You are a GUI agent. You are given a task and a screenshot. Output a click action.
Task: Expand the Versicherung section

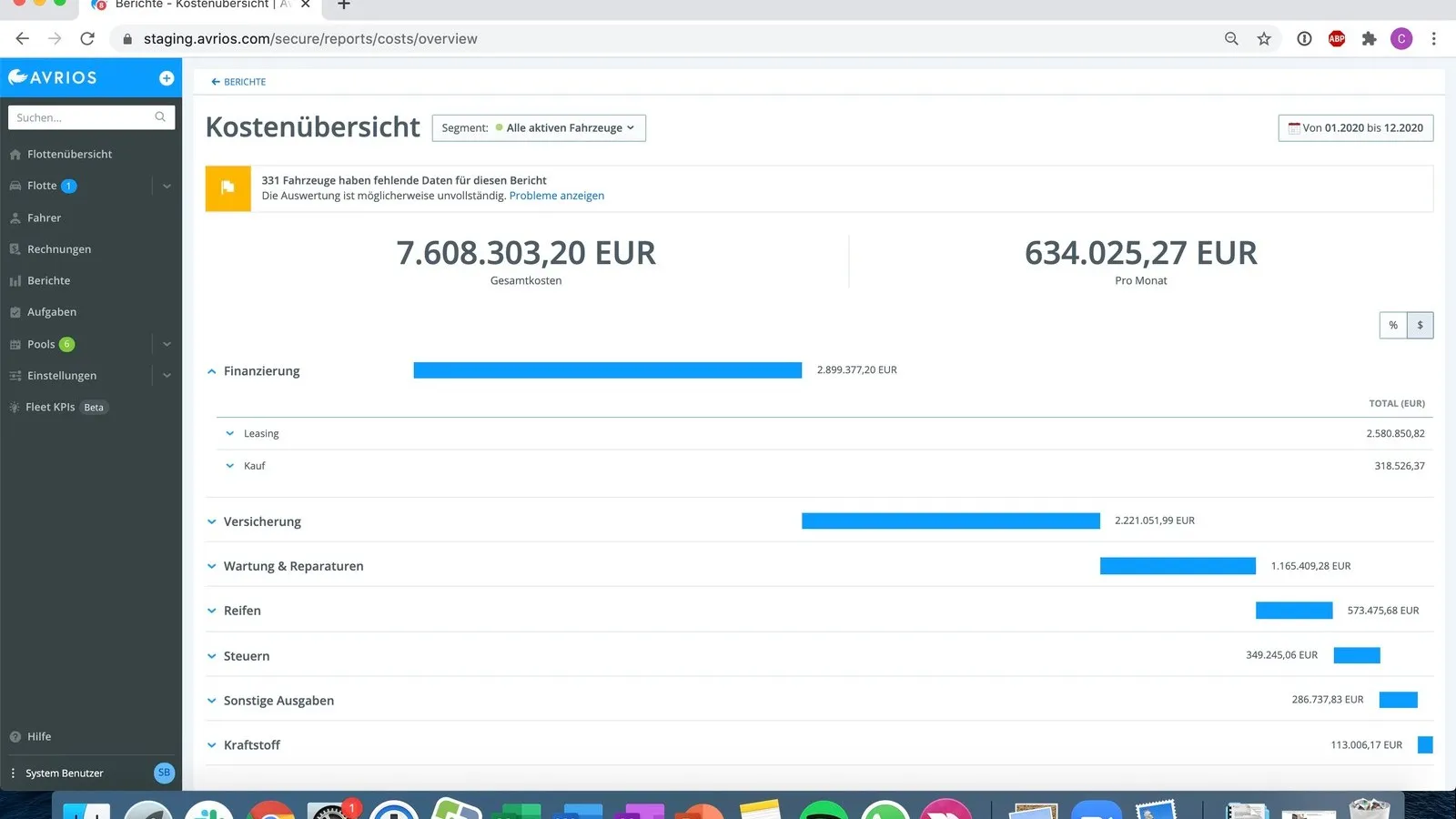pyautogui.click(x=211, y=522)
